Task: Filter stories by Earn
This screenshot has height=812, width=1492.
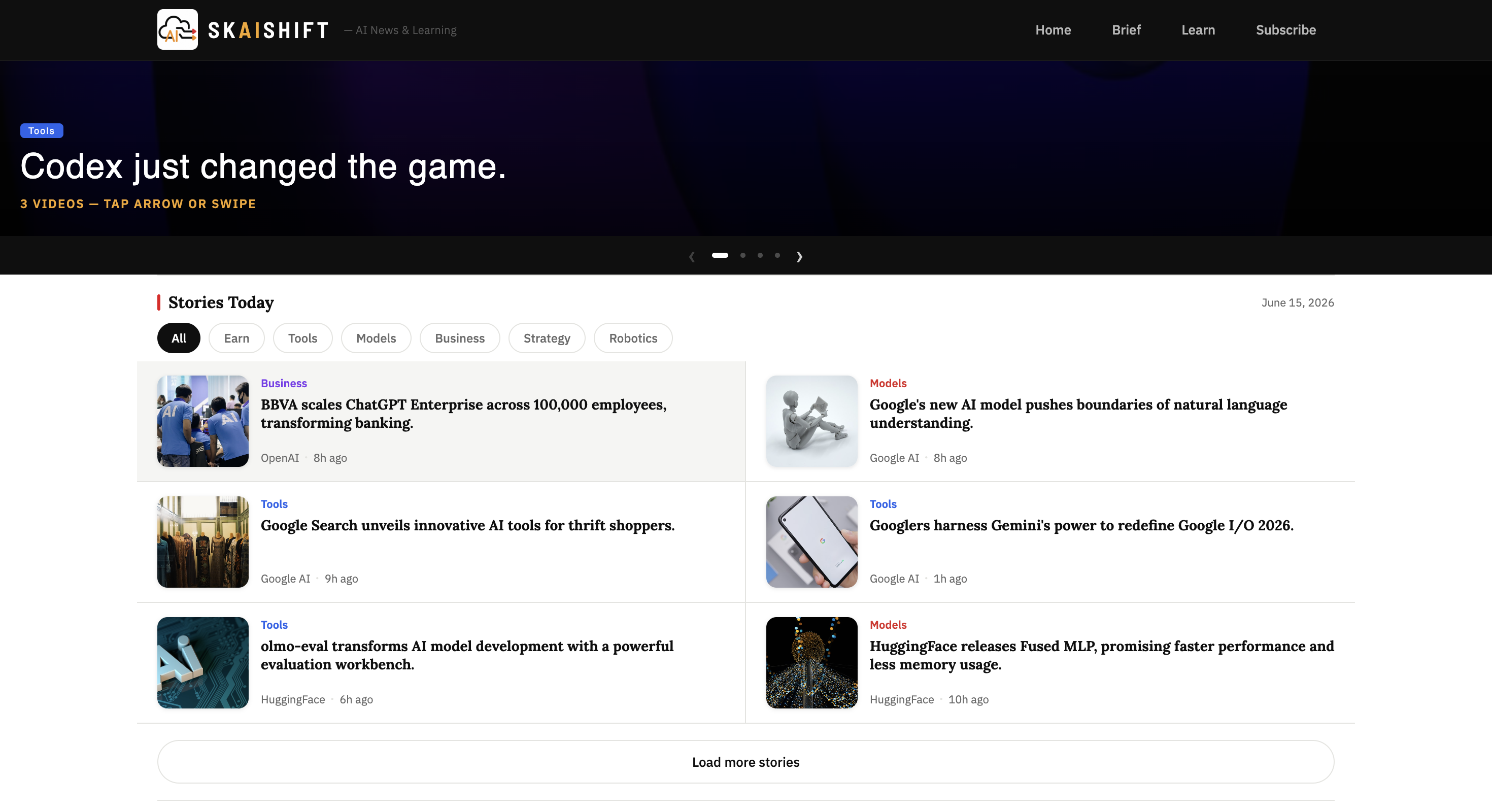Action: (236, 338)
